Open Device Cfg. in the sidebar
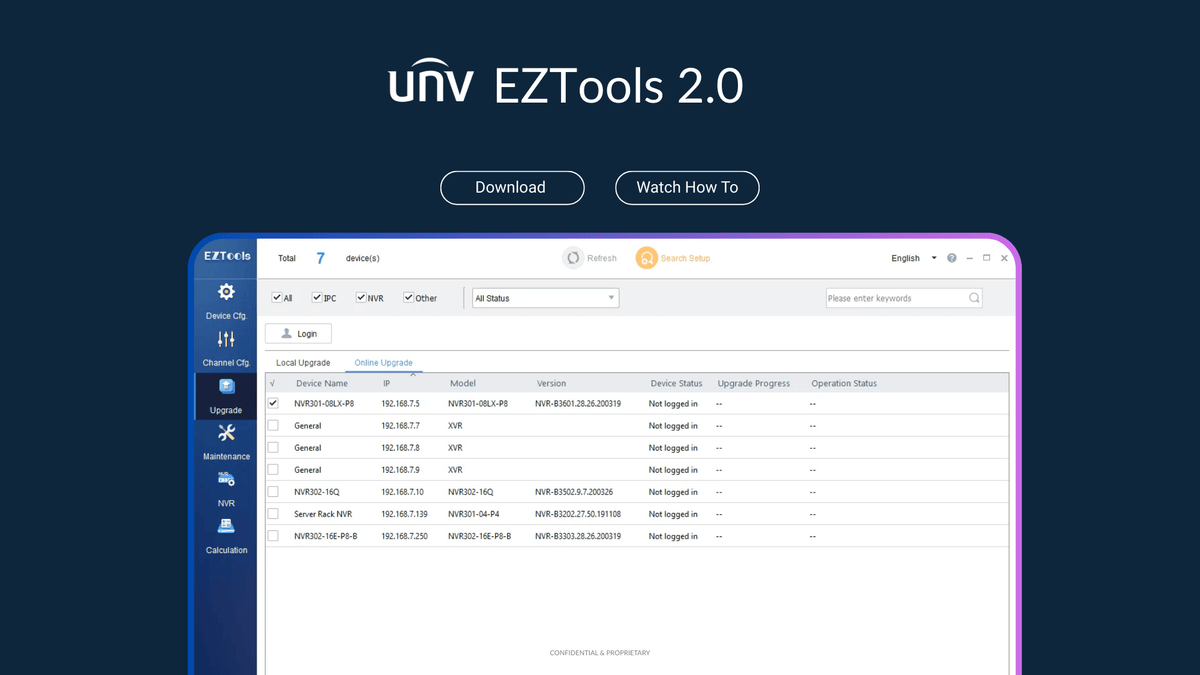Image resolution: width=1200 pixels, height=675 pixels. point(226,300)
